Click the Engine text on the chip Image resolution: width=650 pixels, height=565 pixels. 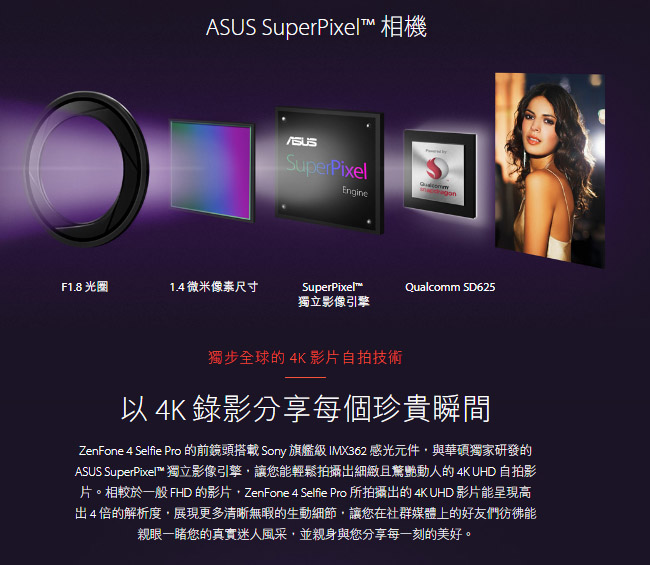click(355, 192)
